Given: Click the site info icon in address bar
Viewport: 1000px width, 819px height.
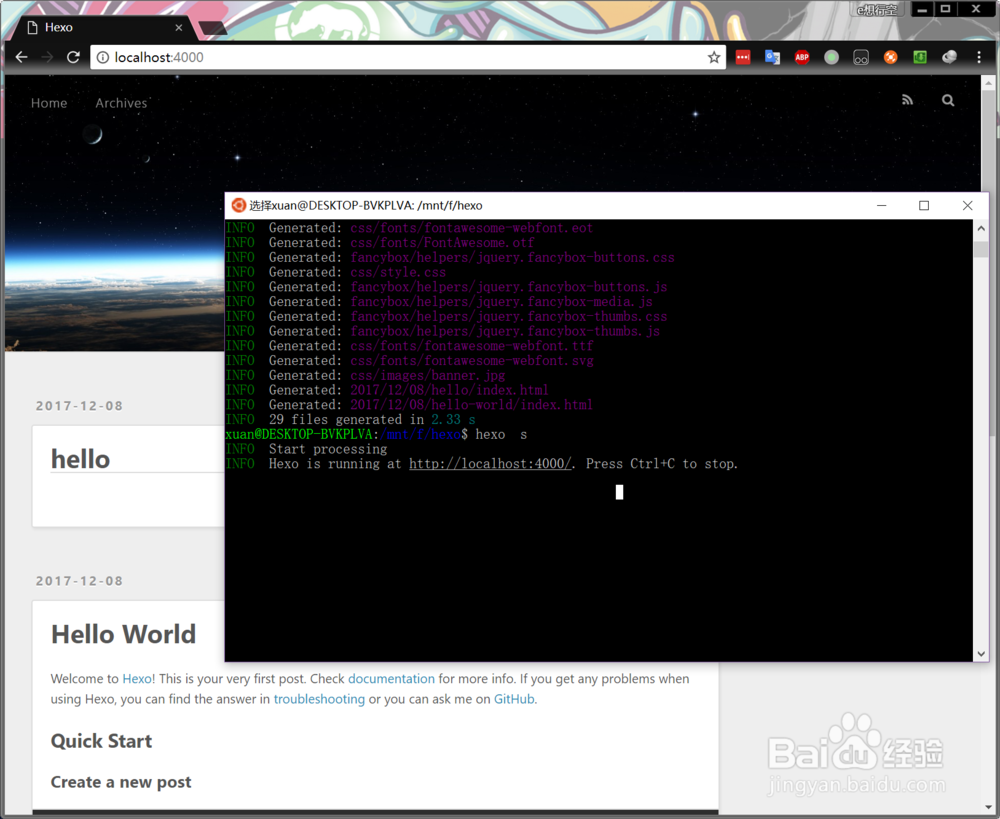Looking at the screenshot, I should (x=103, y=57).
